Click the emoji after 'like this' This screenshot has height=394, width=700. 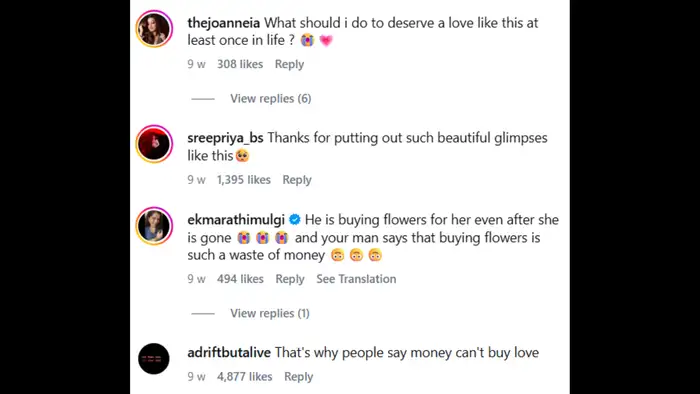click(242, 156)
